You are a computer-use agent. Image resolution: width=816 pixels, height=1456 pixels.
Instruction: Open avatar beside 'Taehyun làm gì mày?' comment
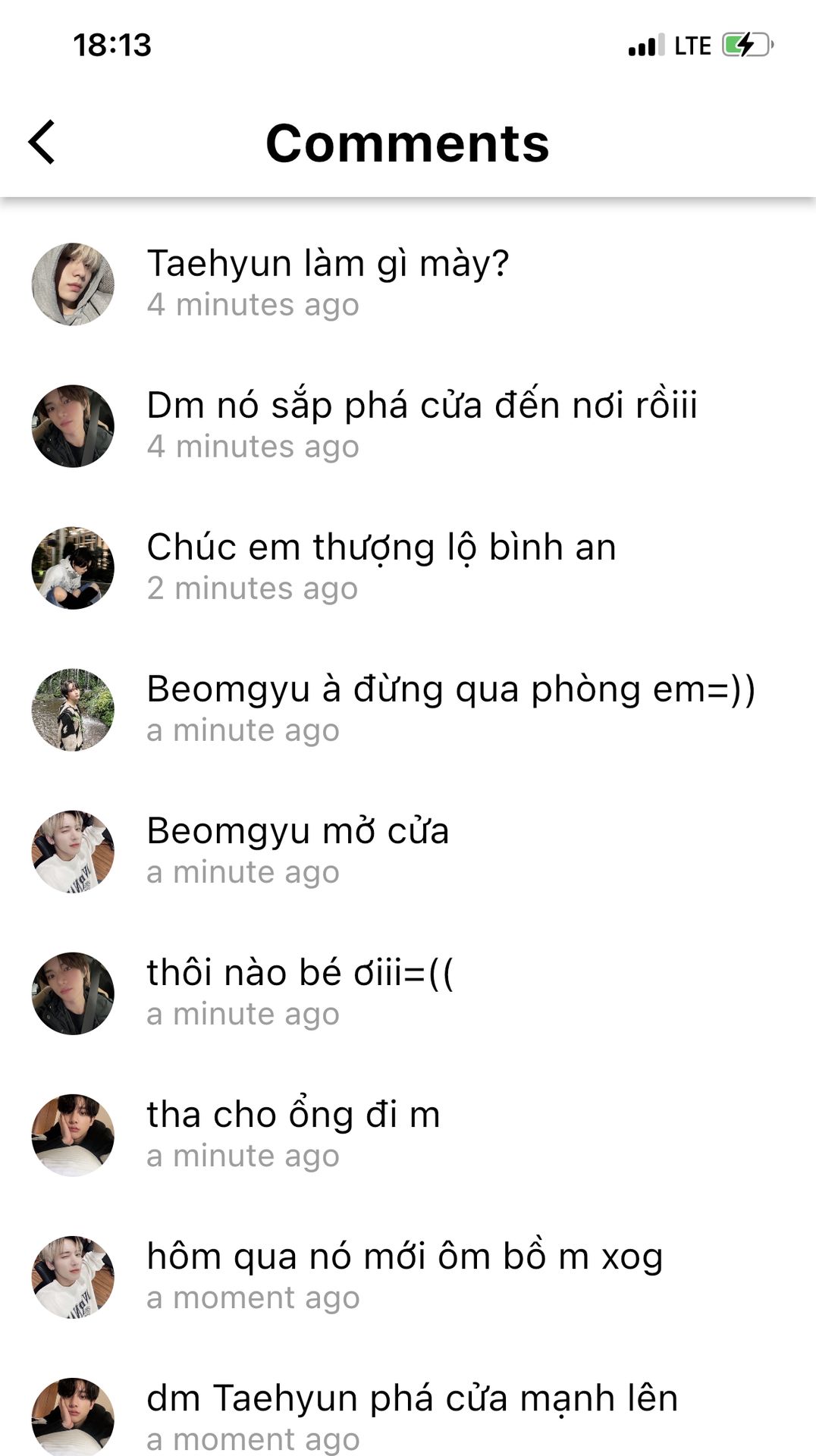pos(73,284)
